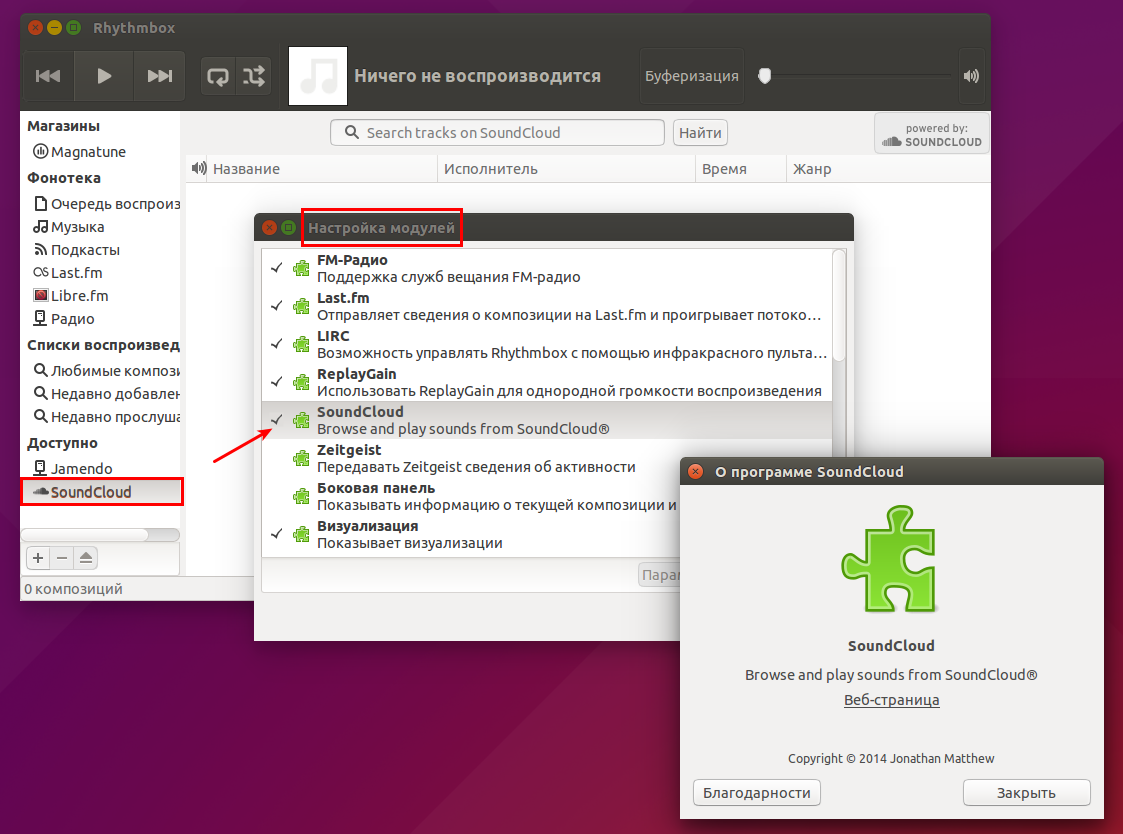The image size is (1123, 834).
Task: Click the previous track button
Action: 48,76
